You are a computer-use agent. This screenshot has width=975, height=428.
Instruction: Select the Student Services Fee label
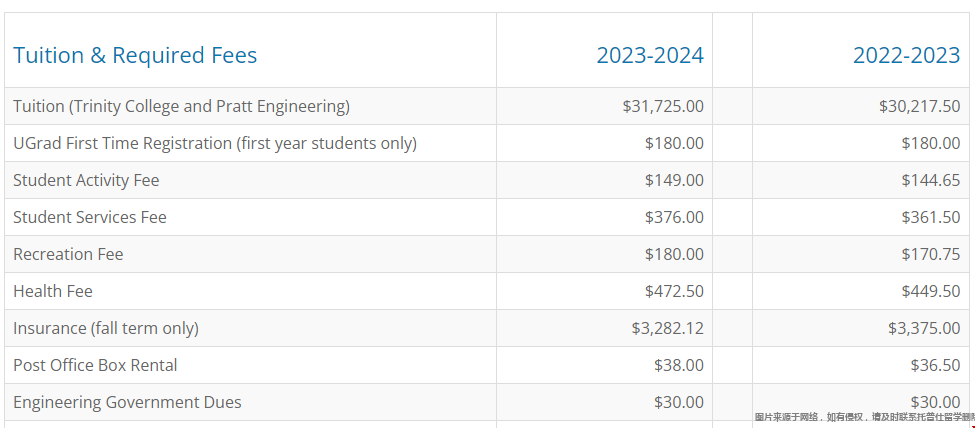(90, 217)
